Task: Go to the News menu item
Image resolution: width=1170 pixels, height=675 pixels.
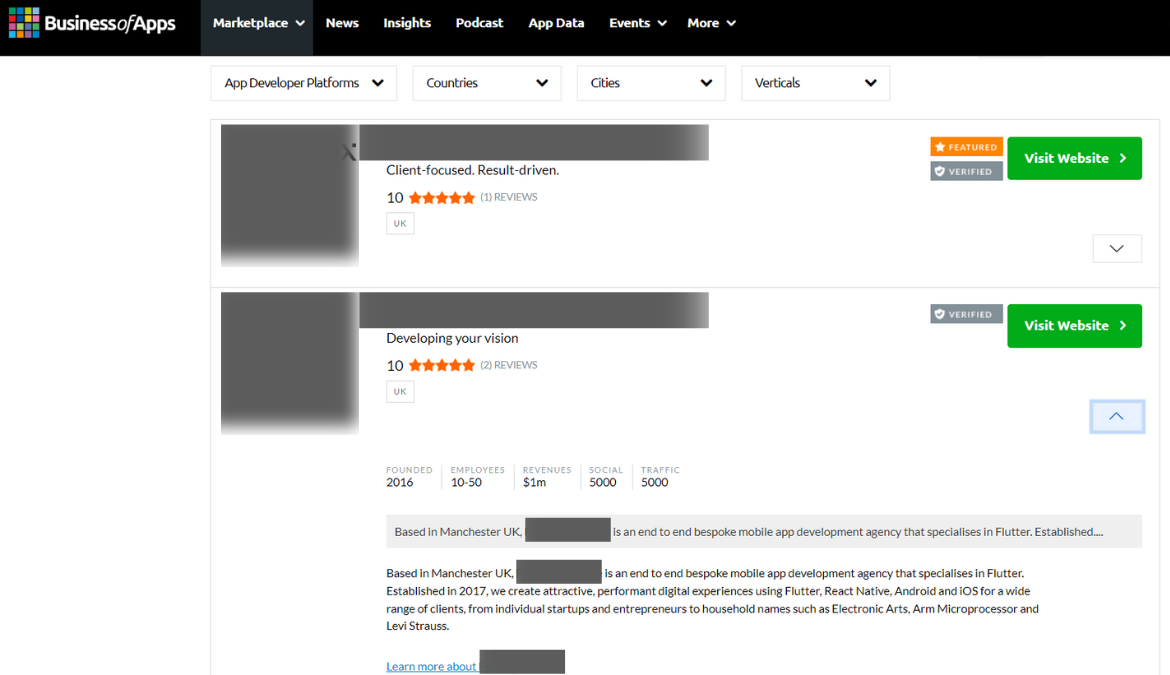Action: coord(342,22)
